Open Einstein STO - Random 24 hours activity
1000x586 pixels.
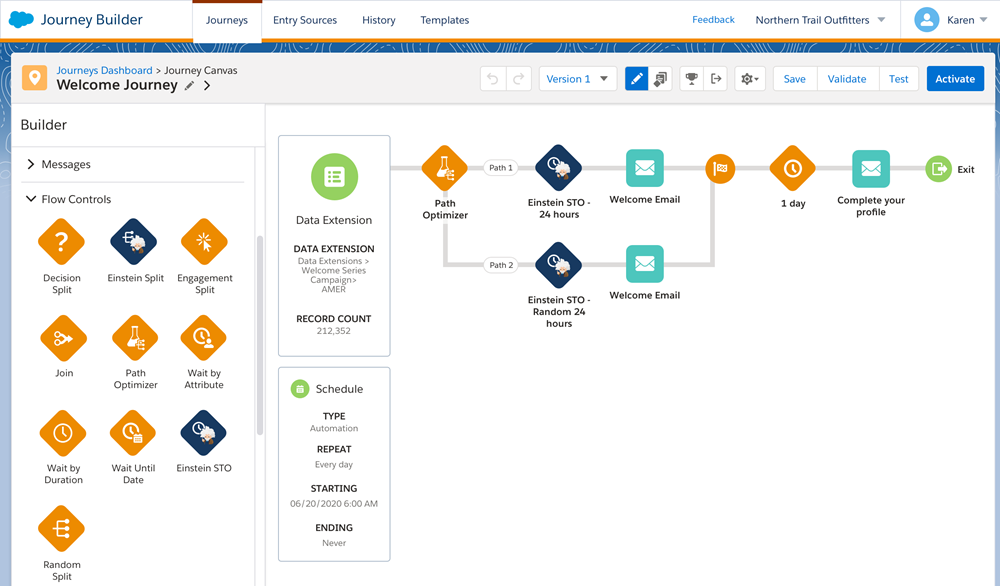point(559,265)
